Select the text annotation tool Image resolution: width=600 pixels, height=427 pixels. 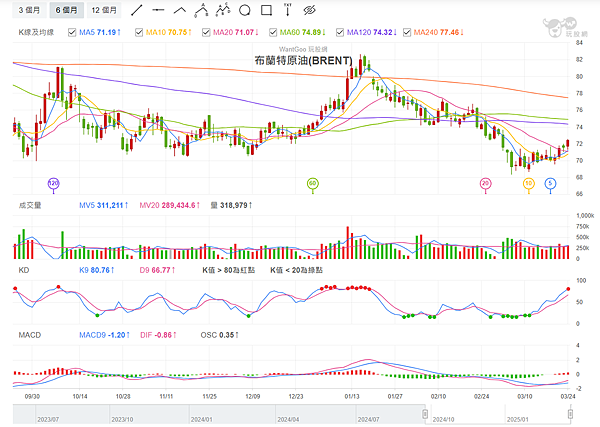tap(288, 10)
